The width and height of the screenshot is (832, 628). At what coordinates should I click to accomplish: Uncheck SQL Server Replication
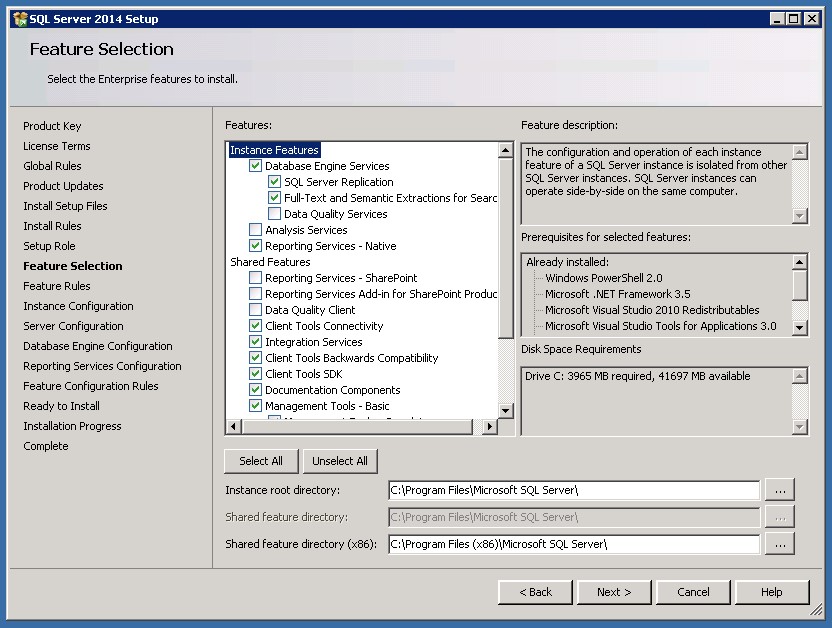[275, 182]
